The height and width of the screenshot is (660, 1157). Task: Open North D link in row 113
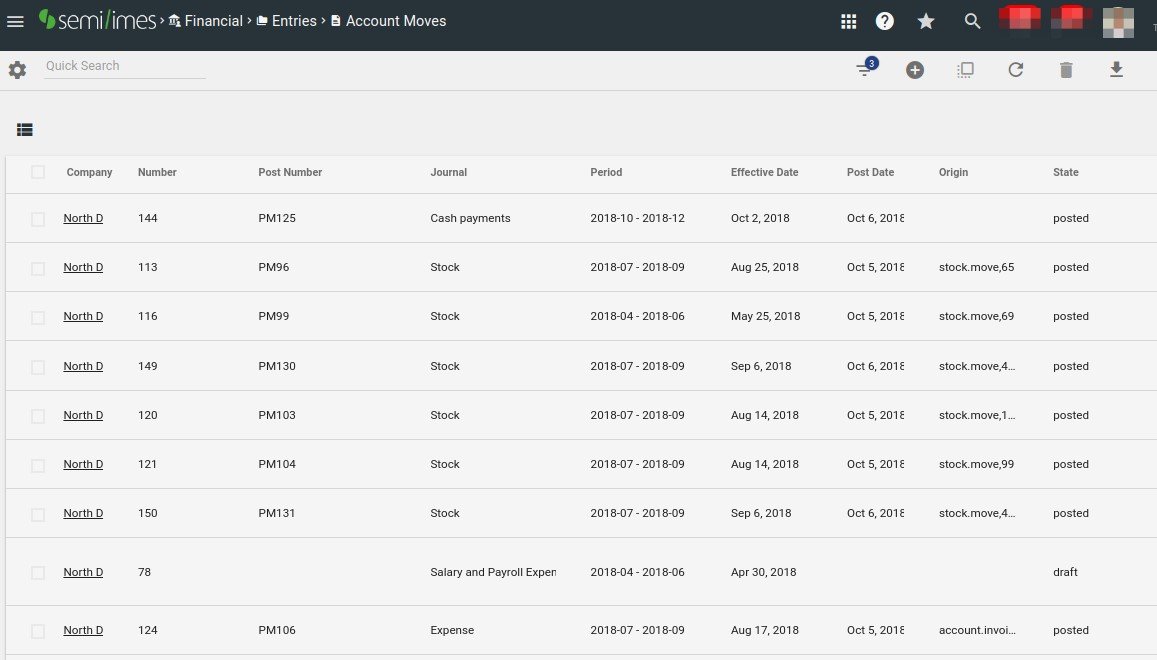[83, 267]
